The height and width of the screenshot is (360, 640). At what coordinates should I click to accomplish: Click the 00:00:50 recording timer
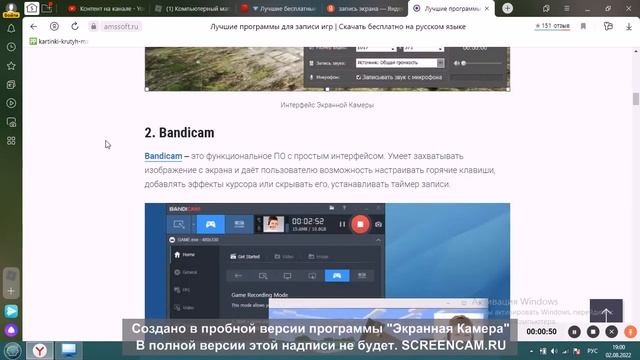pyautogui.click(x=541, y=332)
